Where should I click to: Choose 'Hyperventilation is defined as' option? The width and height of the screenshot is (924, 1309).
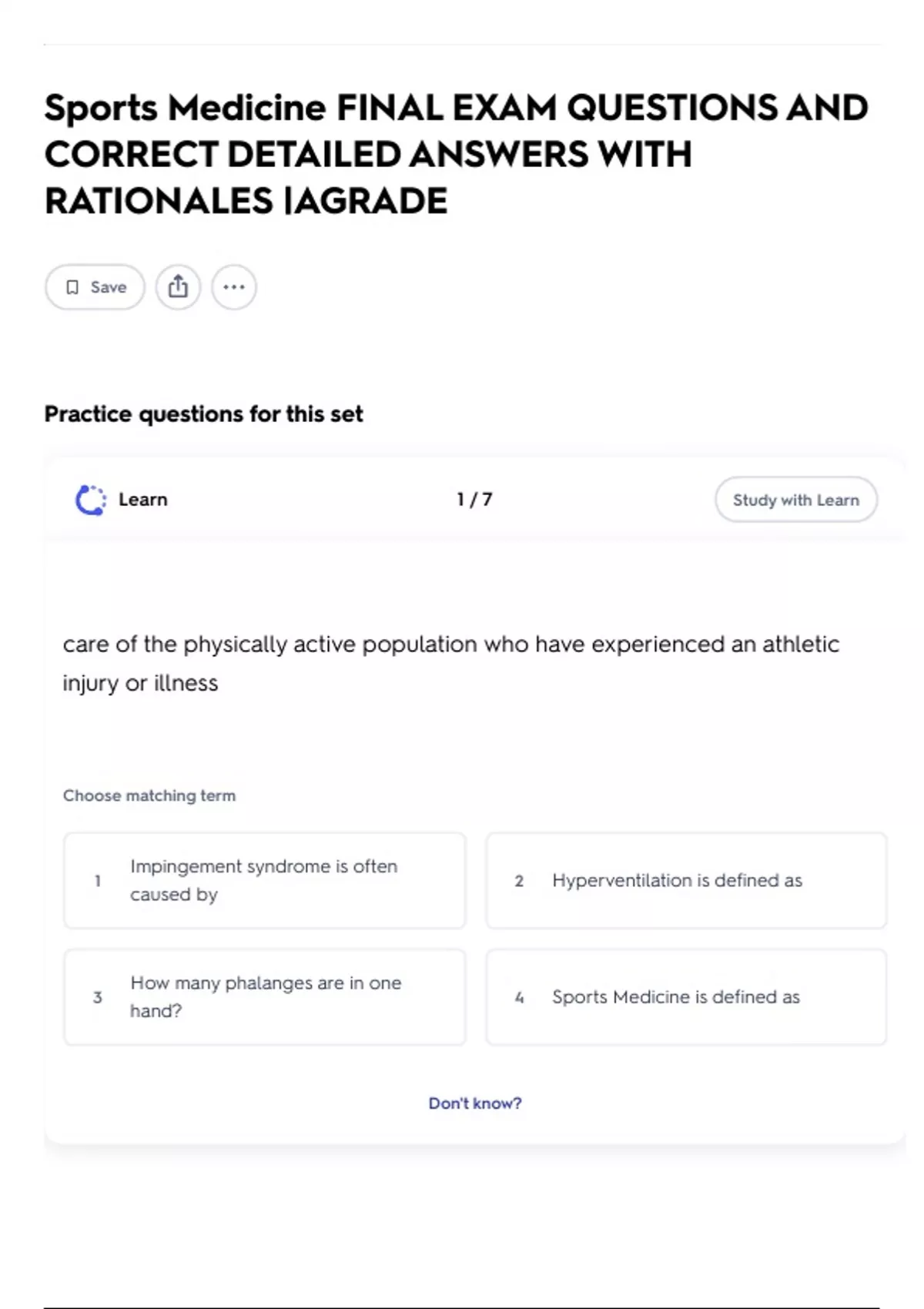pyautogui.click(x=685, y=880)
